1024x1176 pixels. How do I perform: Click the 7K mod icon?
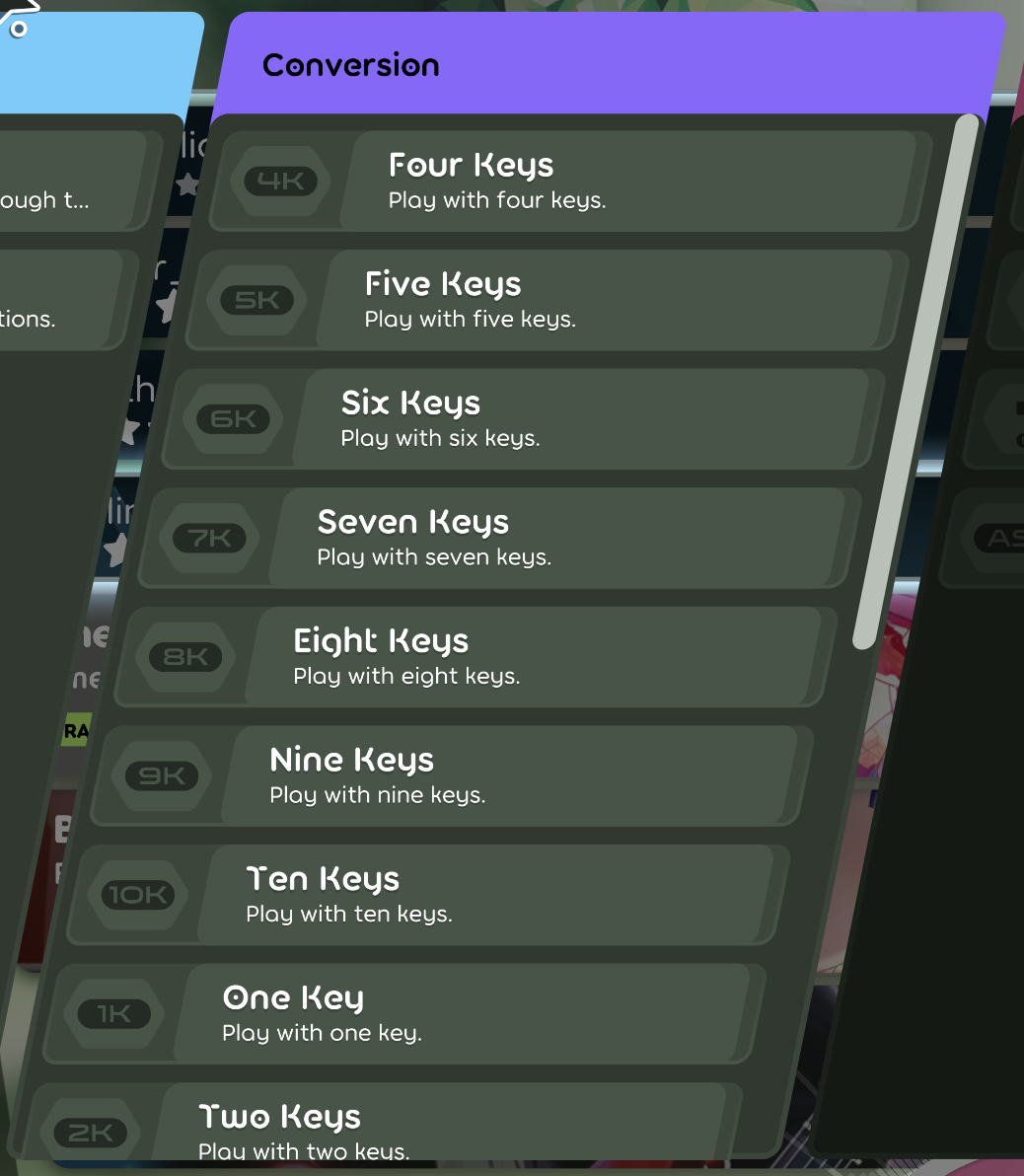209,538
